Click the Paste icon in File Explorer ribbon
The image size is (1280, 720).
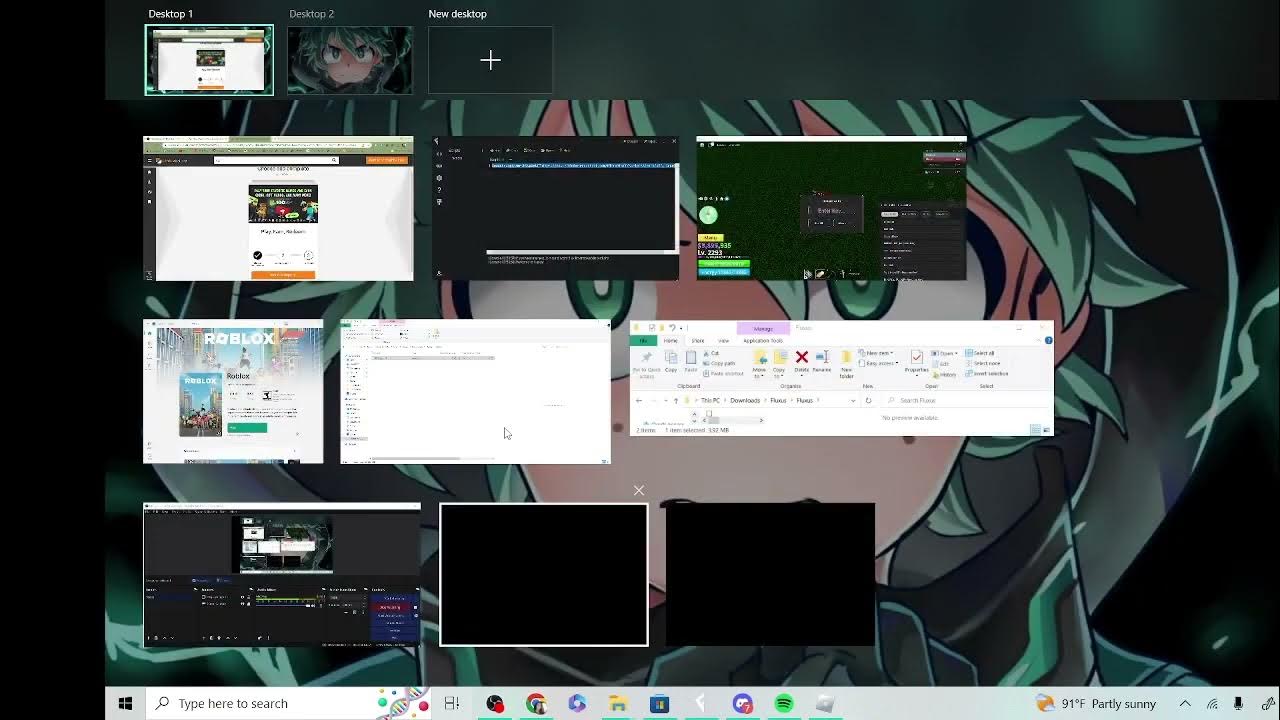tap(691, 360)
